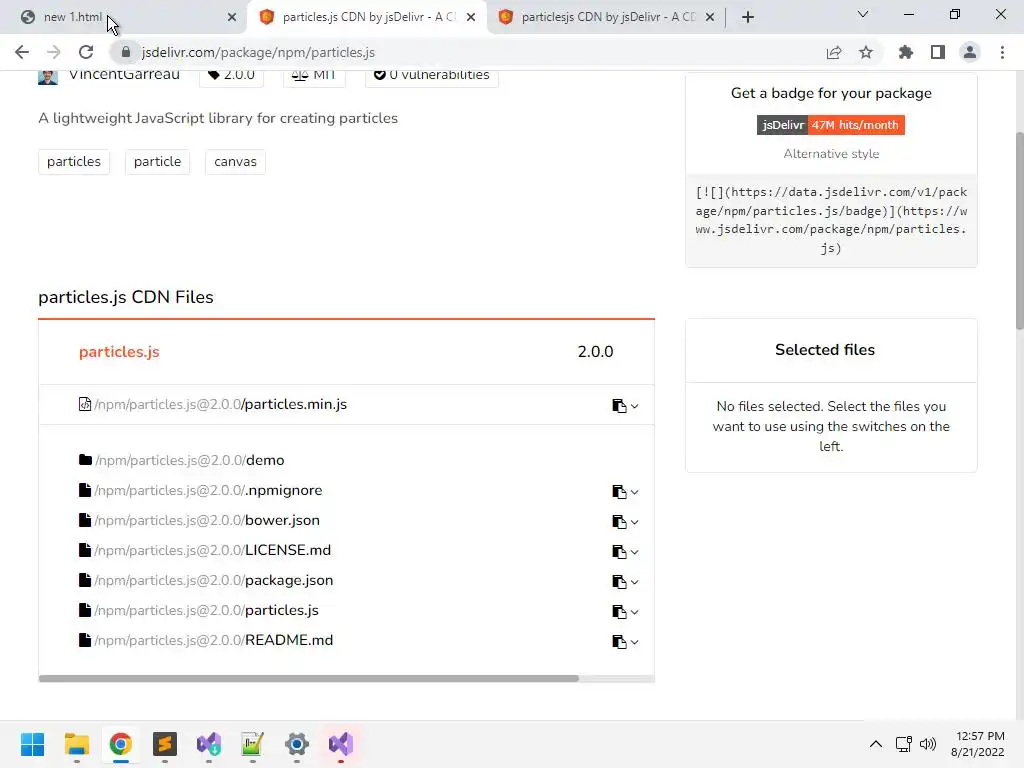Image resolution: width=1024 pixels, height=768 pixels.
Task: Open the .npmignore file link
Action: pyautogui.click(x=208, y=490)
